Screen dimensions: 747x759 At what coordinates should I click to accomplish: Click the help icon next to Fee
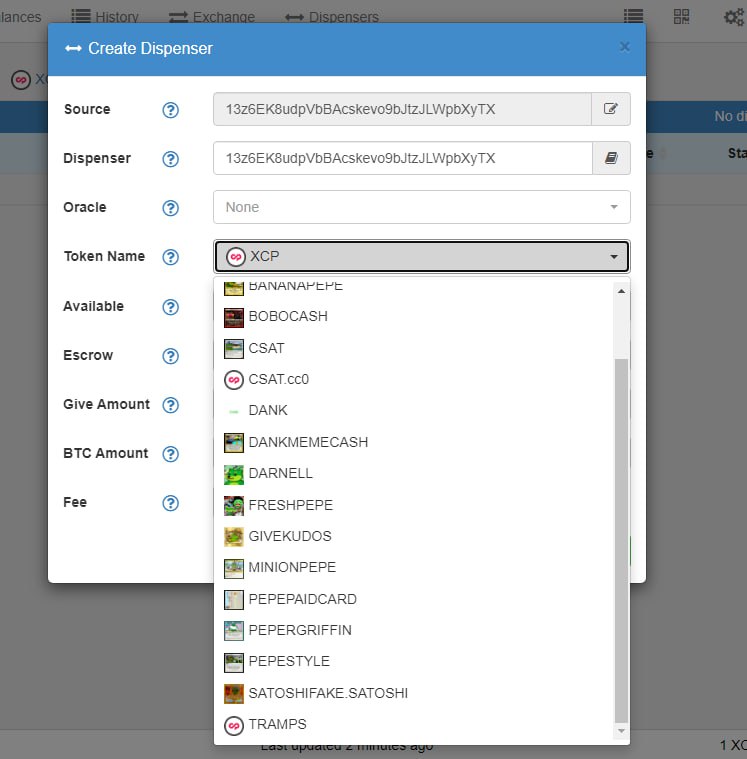point(170,503)
